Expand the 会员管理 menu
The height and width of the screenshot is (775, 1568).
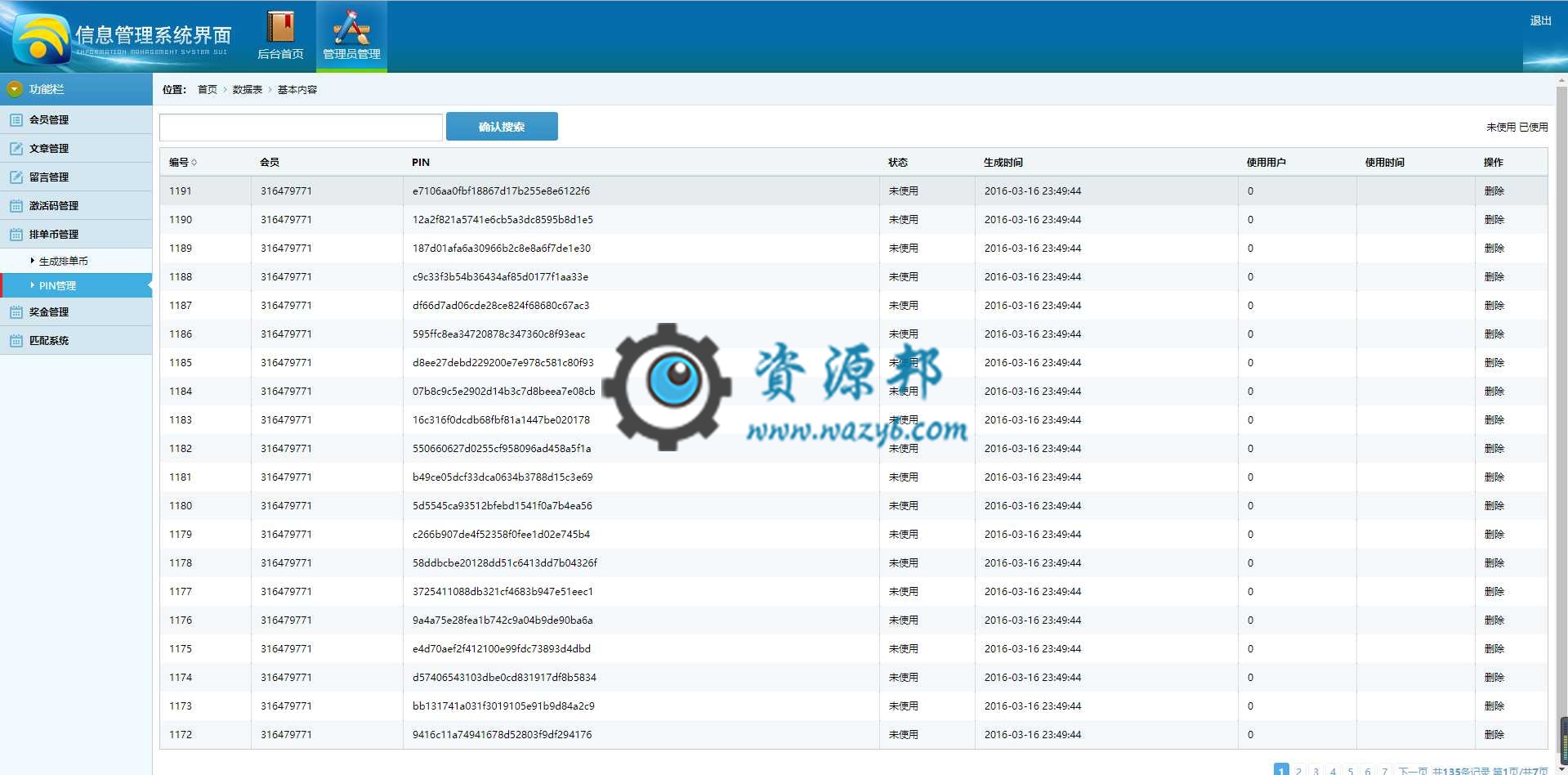76,119
